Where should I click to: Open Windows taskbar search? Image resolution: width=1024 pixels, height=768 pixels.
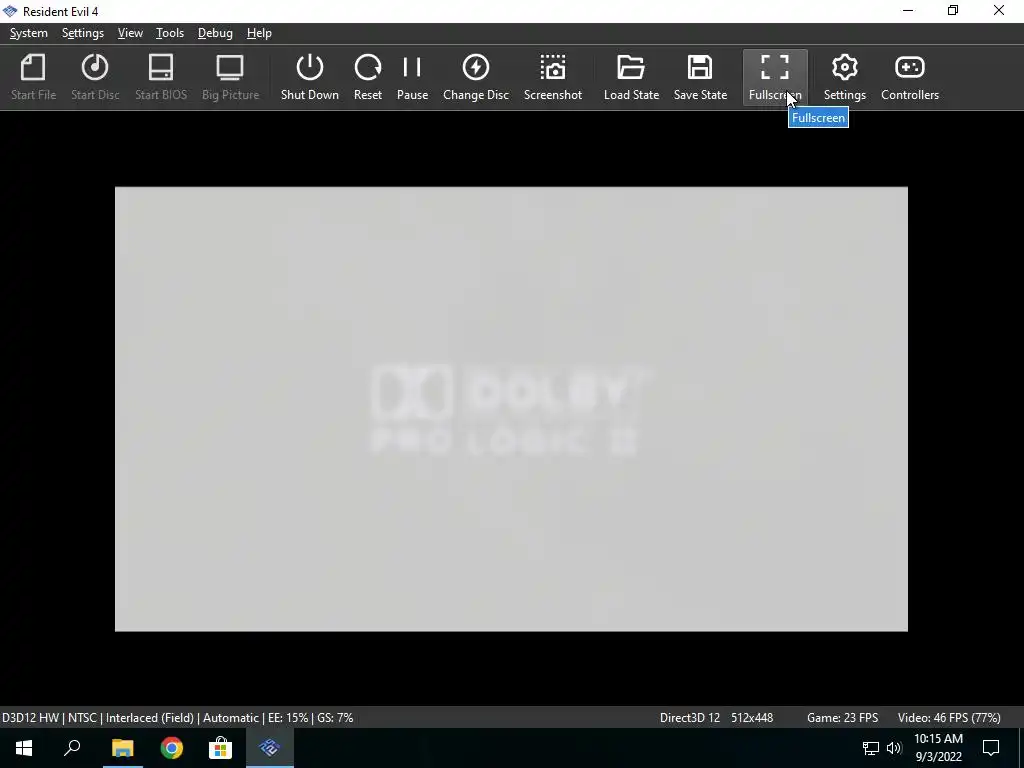point(72,748)
